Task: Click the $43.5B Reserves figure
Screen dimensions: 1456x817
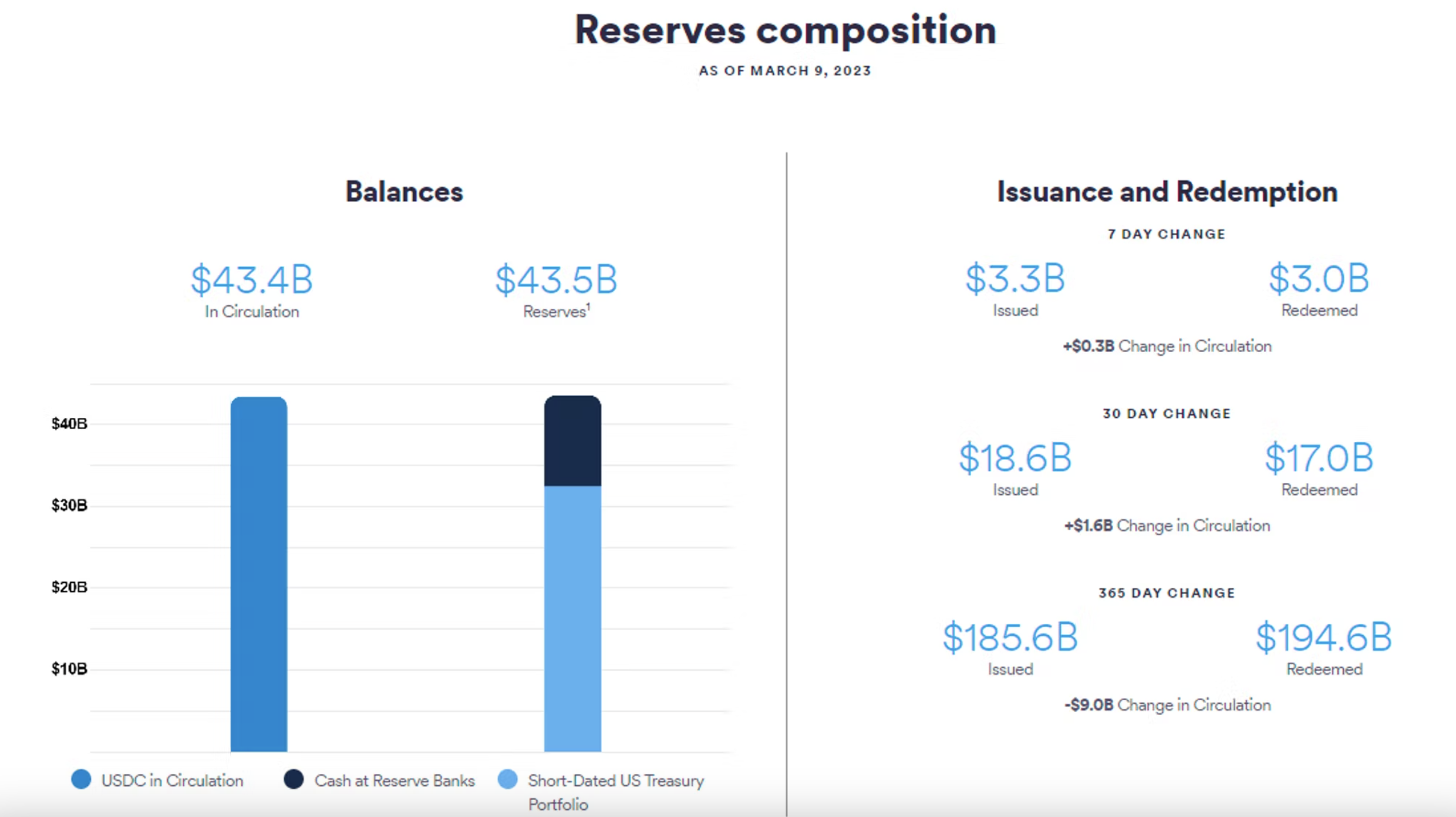Action: pos(556,279)
